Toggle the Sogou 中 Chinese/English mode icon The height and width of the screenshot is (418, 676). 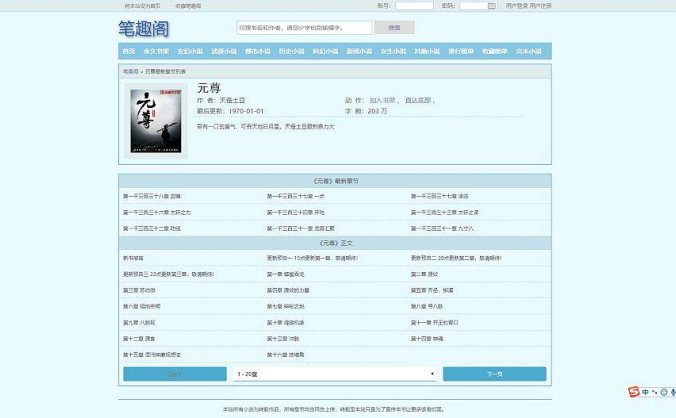(x=645, y=392)
